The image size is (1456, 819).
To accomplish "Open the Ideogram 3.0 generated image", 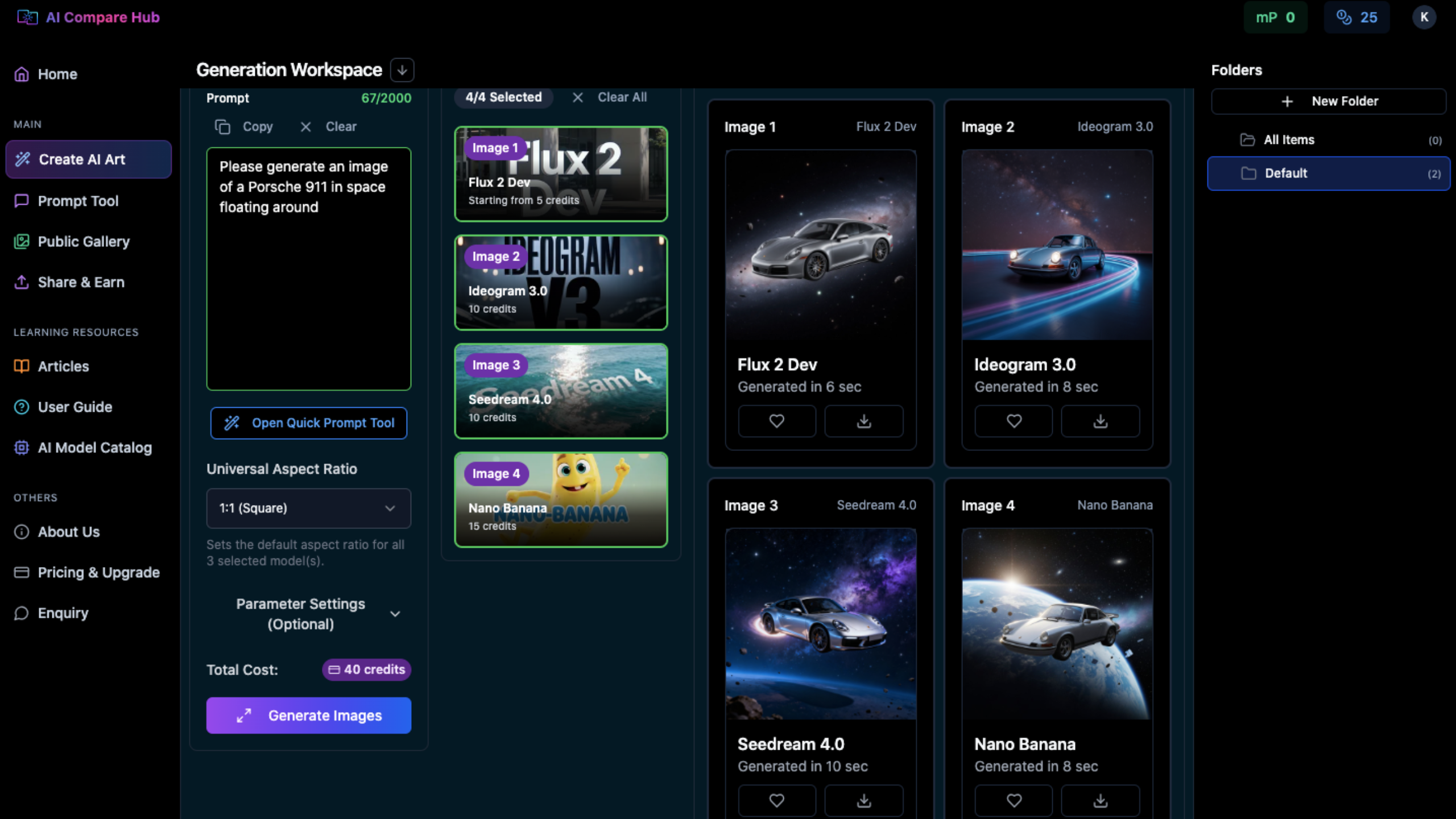I will pyautogui.click(x=1057, y=245).
